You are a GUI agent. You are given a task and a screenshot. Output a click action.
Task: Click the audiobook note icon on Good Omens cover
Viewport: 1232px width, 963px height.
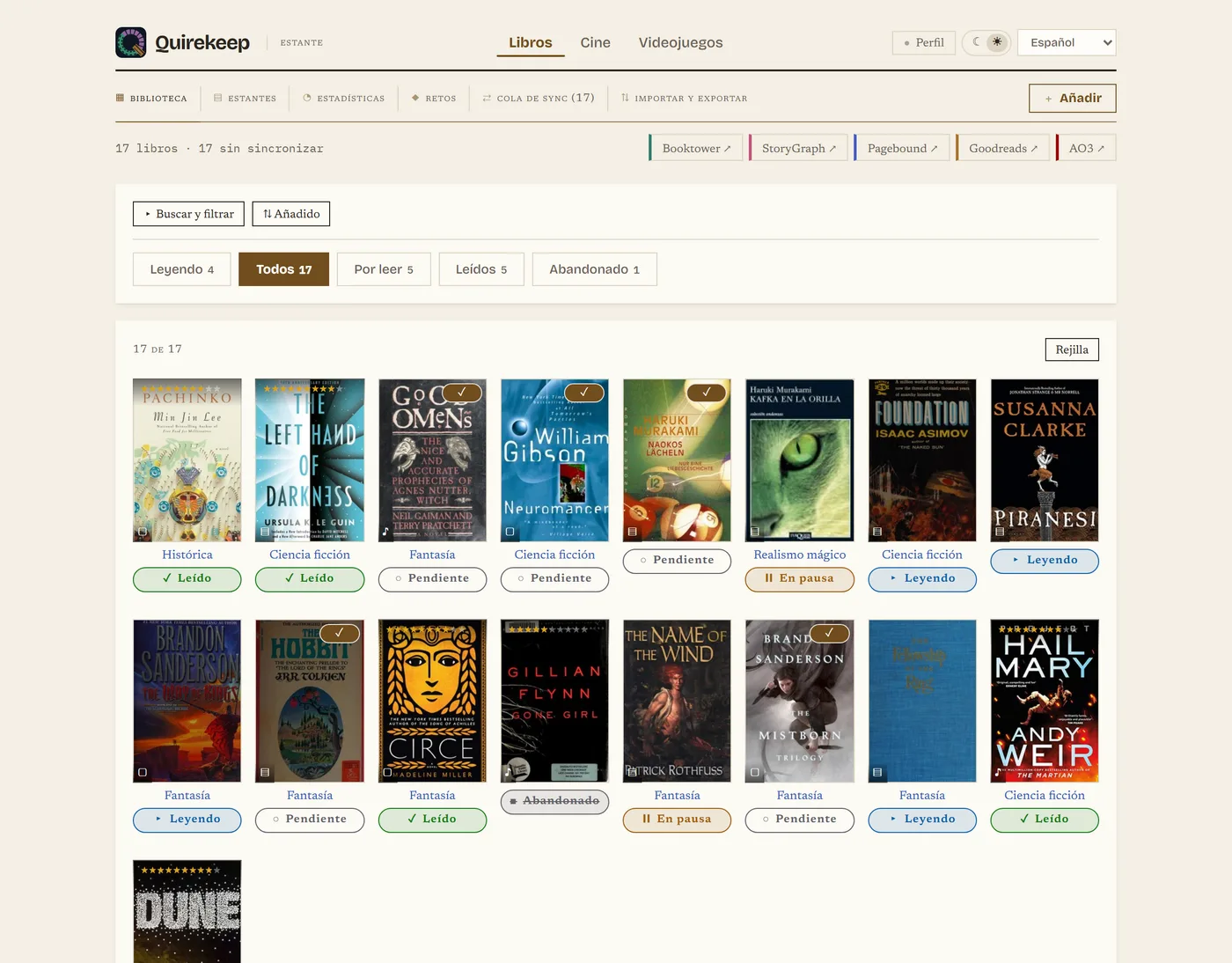tap(386, 532)
